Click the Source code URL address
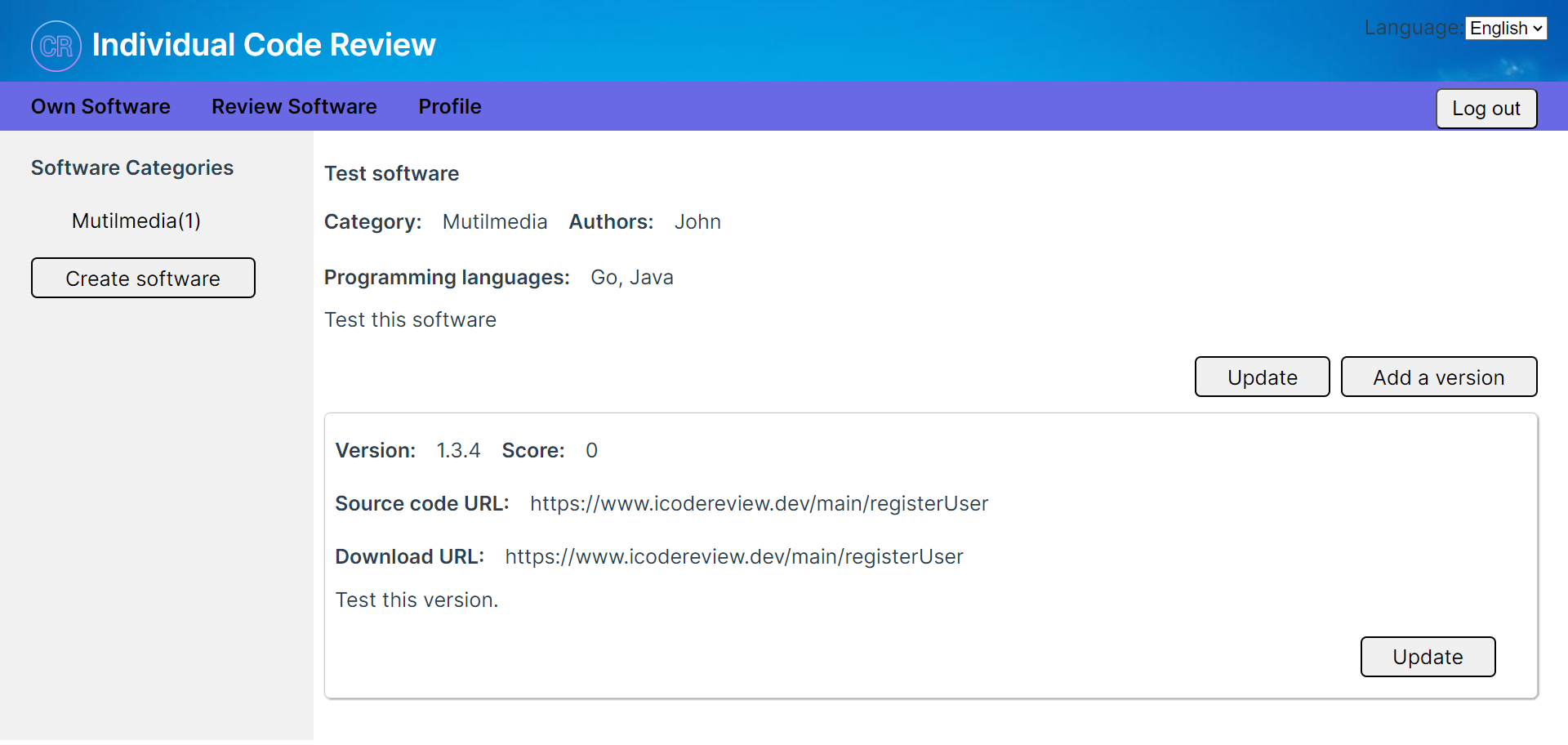Image resolution: width=1568 pixels, height=745 pixels. [x=759, y=504]
